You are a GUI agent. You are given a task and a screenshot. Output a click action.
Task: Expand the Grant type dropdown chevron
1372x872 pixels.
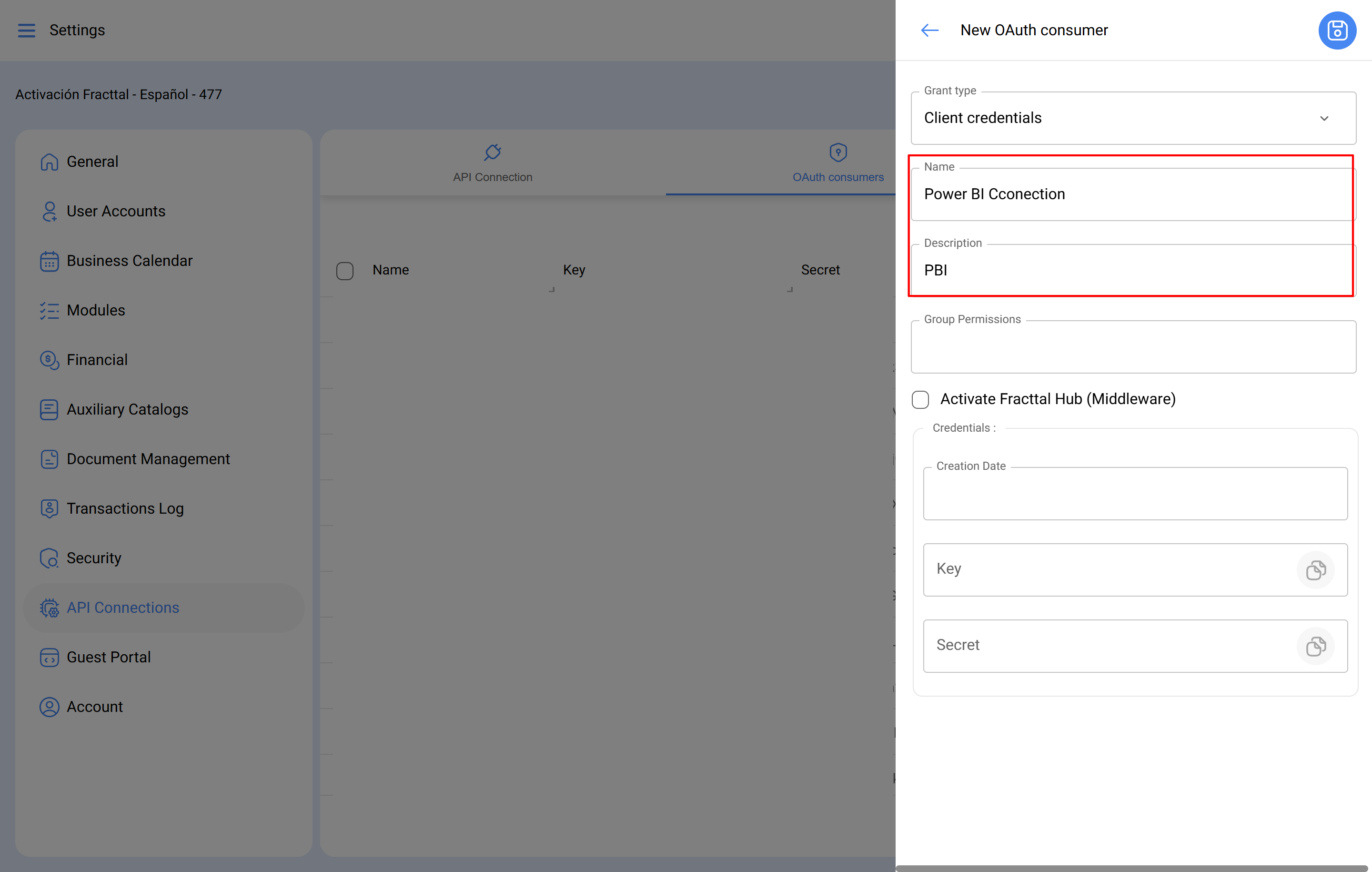coord(1323,119)
